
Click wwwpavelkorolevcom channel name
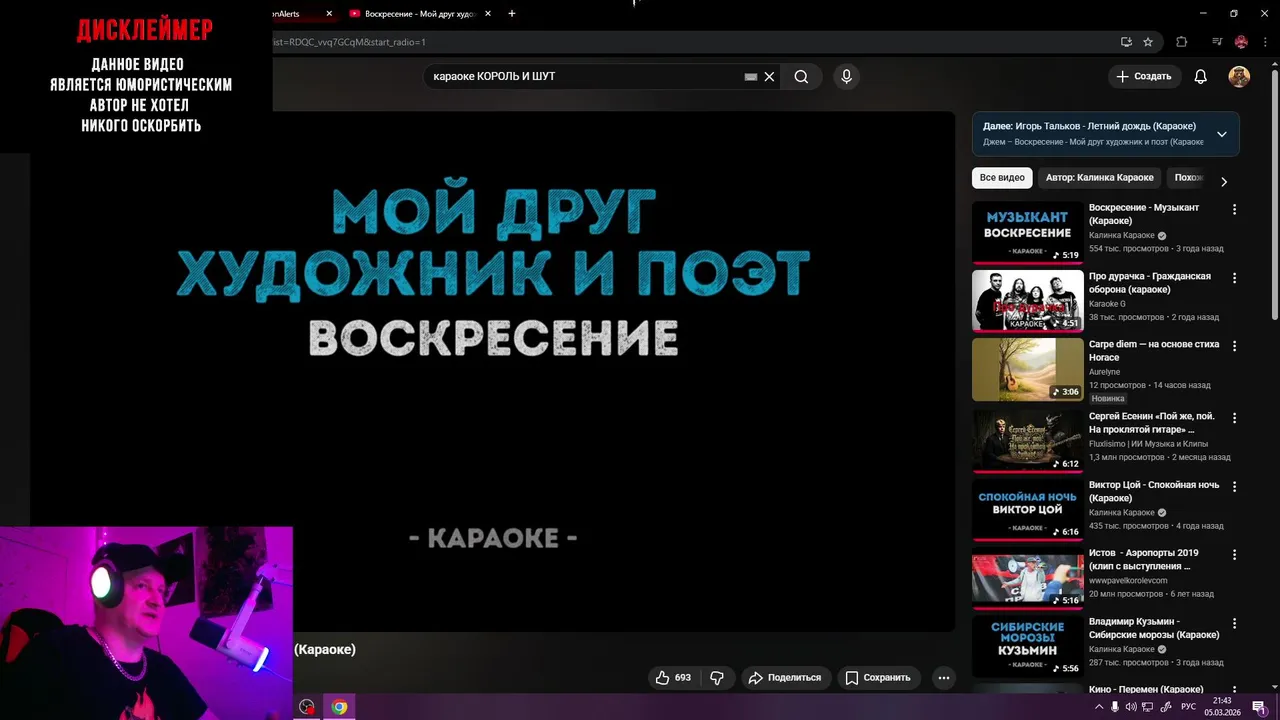[x=1128, y=580]
